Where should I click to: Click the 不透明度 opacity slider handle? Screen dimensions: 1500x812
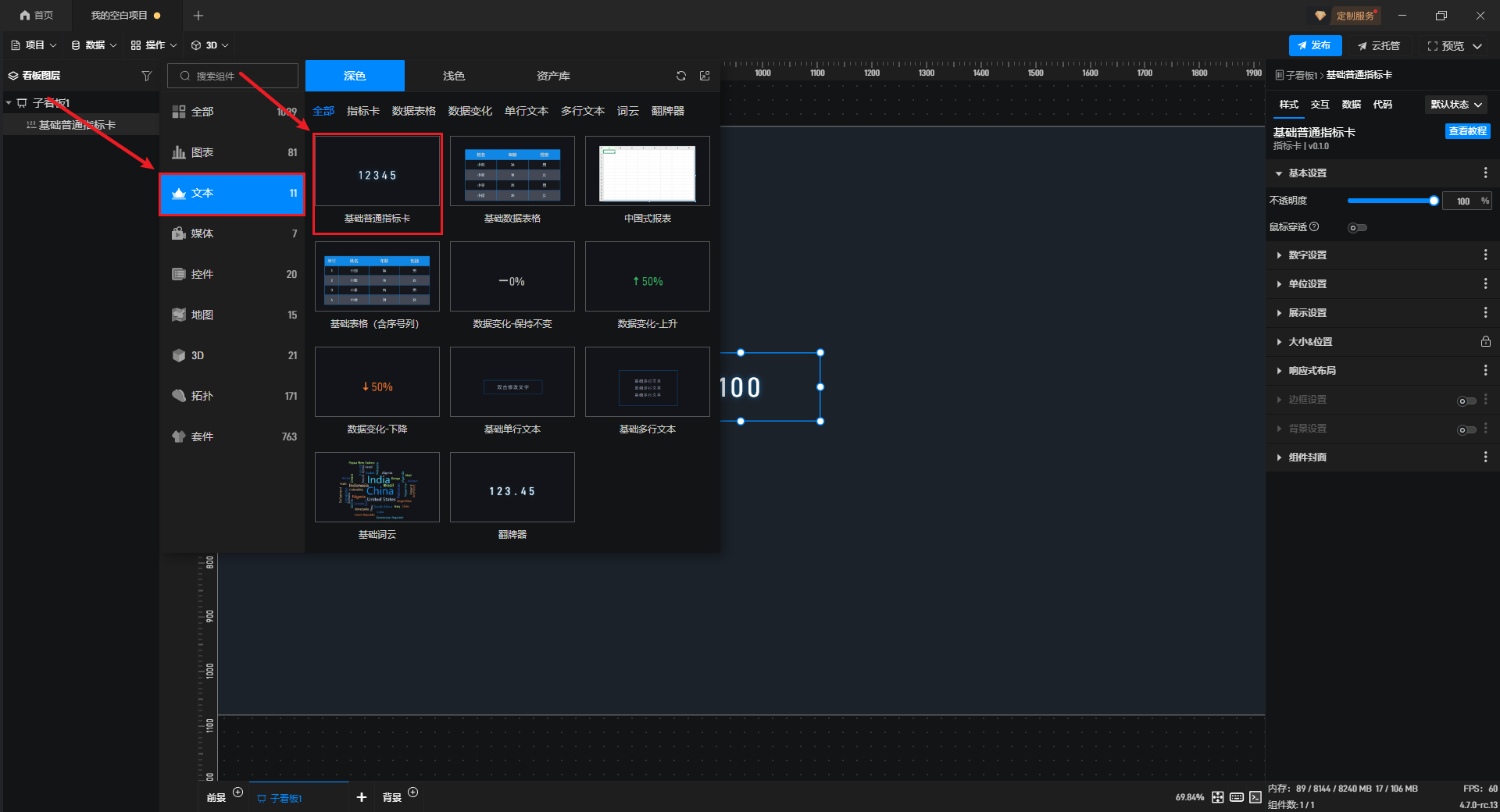pos(1434,201)
